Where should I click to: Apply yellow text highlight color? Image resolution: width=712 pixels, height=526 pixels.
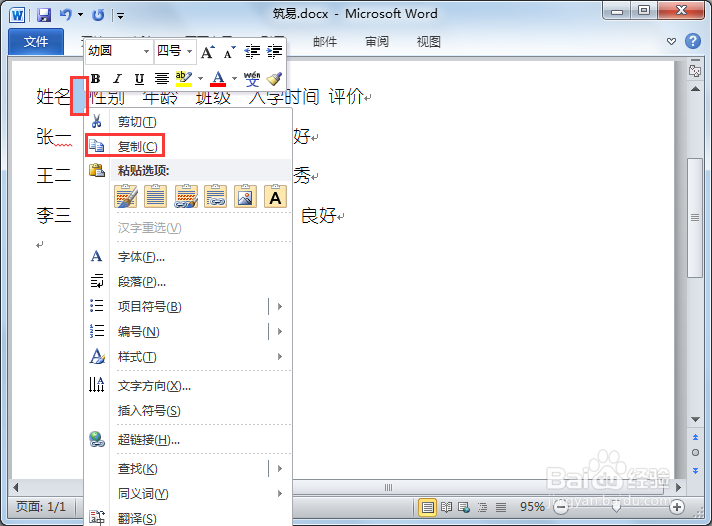[183, 79]
